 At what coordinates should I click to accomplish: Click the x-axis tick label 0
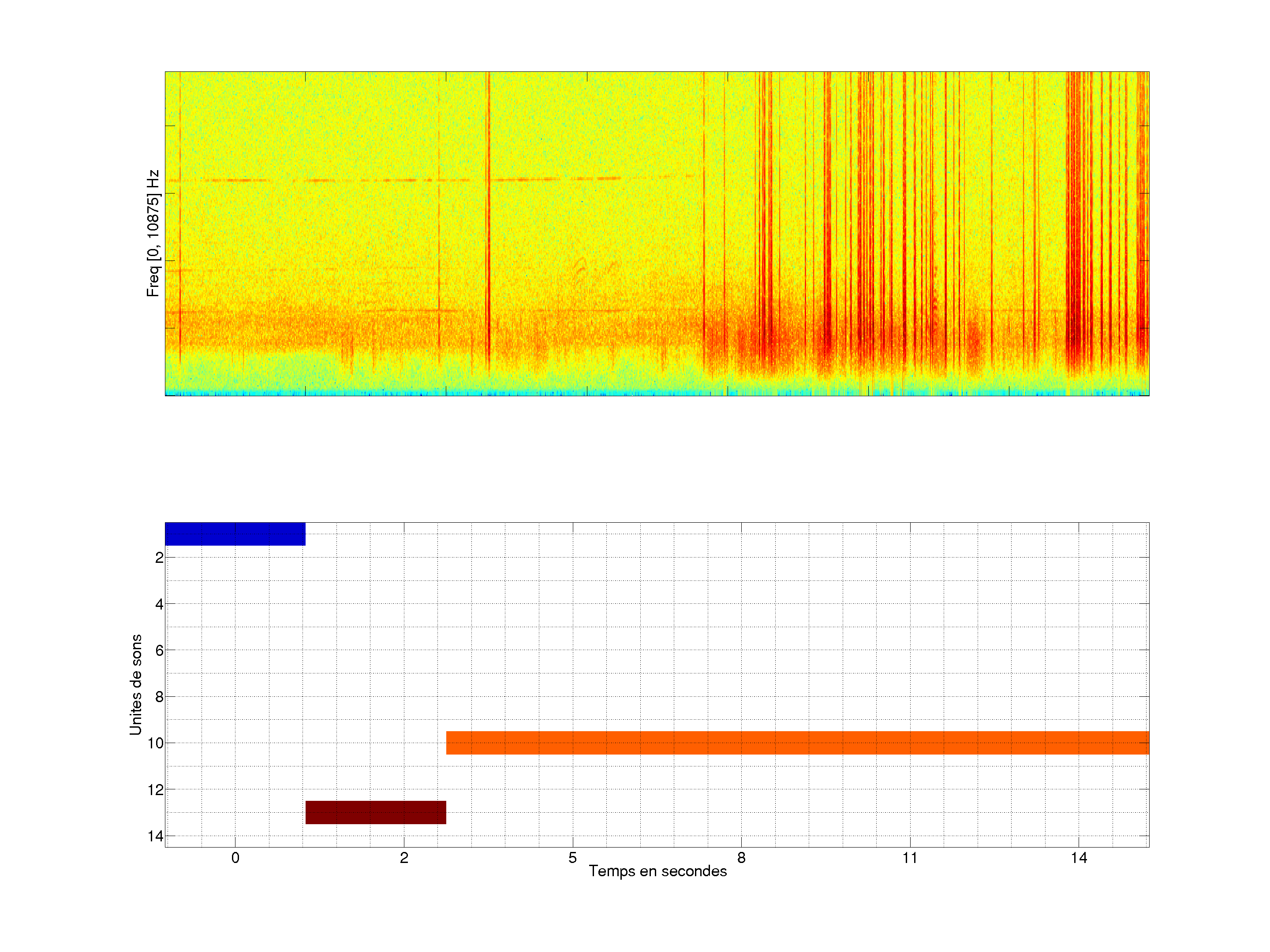click(x=235, y=858)
